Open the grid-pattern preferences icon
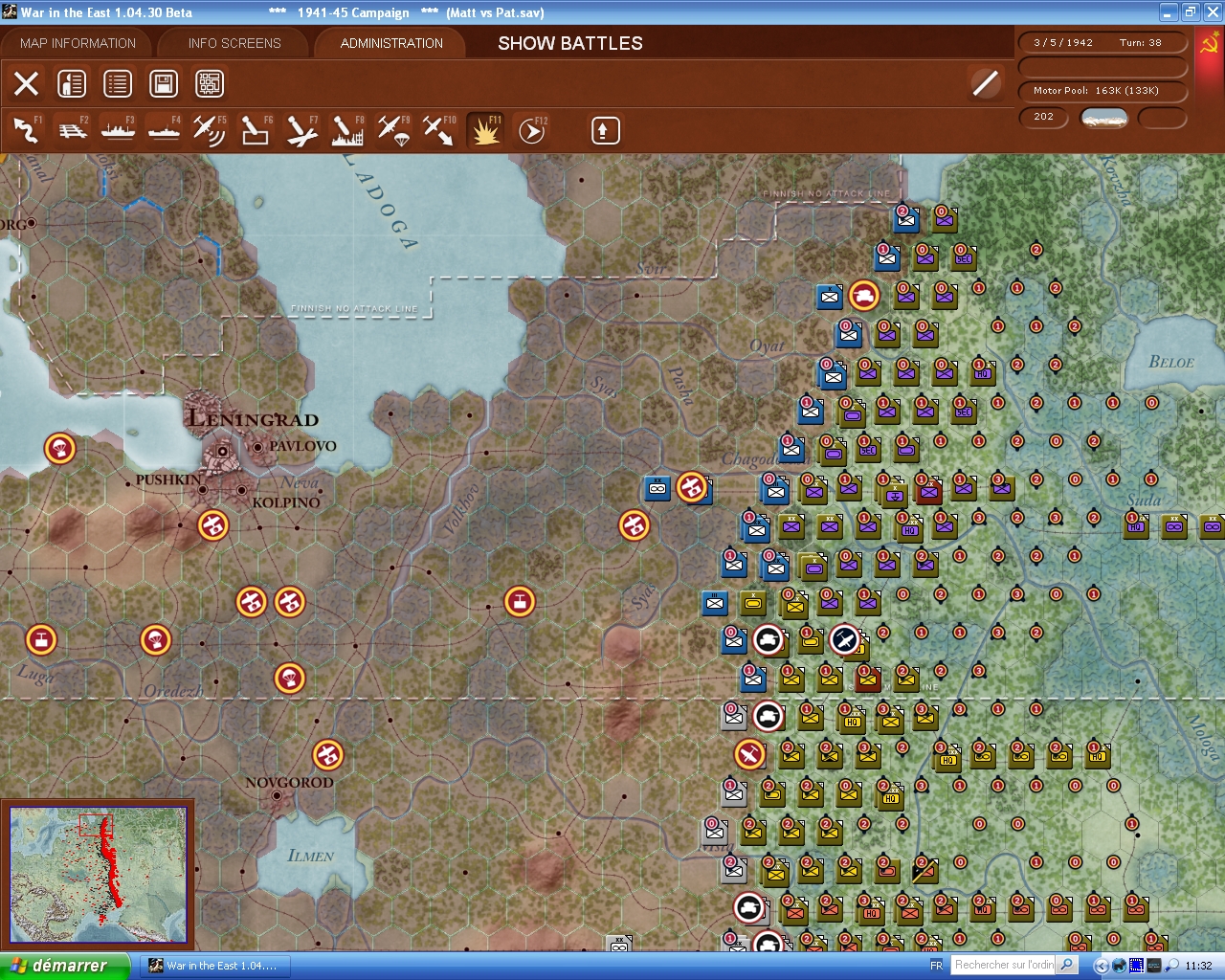This screenshot has width=1225, height=980. [210, 84]
